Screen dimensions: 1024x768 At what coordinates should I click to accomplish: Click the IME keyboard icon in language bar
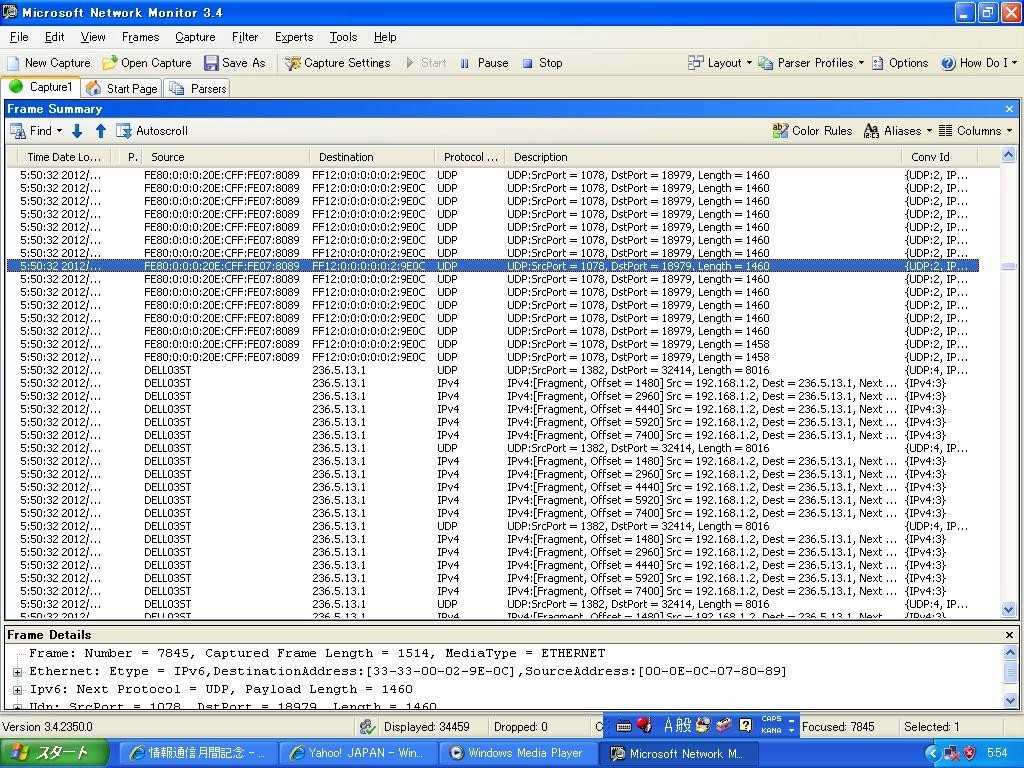(624, 726)
